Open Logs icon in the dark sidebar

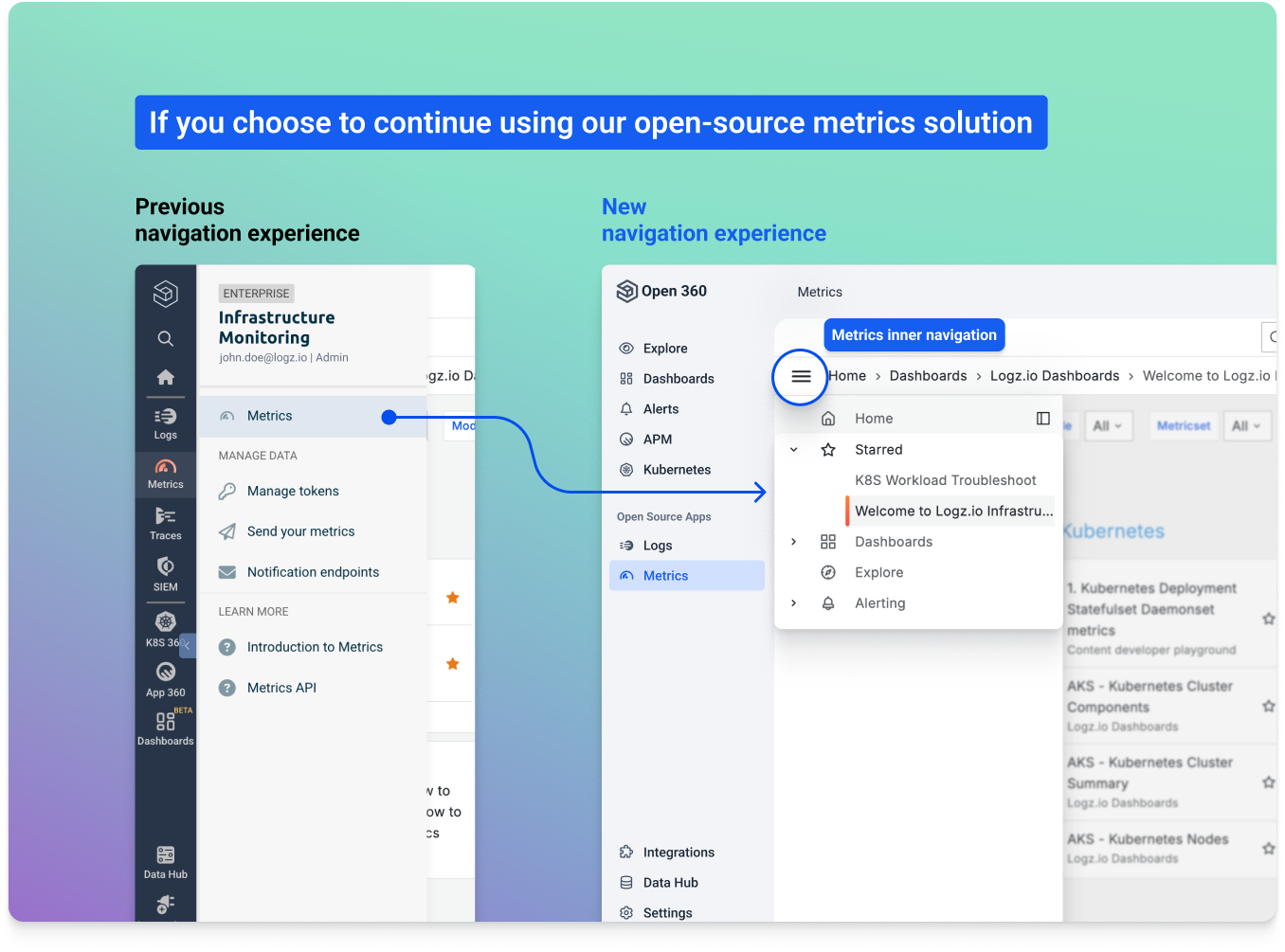[165, 422]
